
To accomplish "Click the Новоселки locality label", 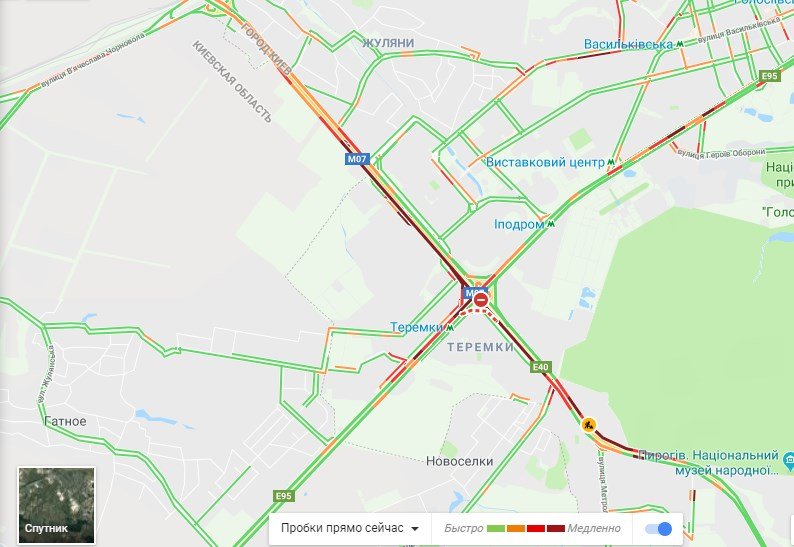I will click(x=459, y=461).
